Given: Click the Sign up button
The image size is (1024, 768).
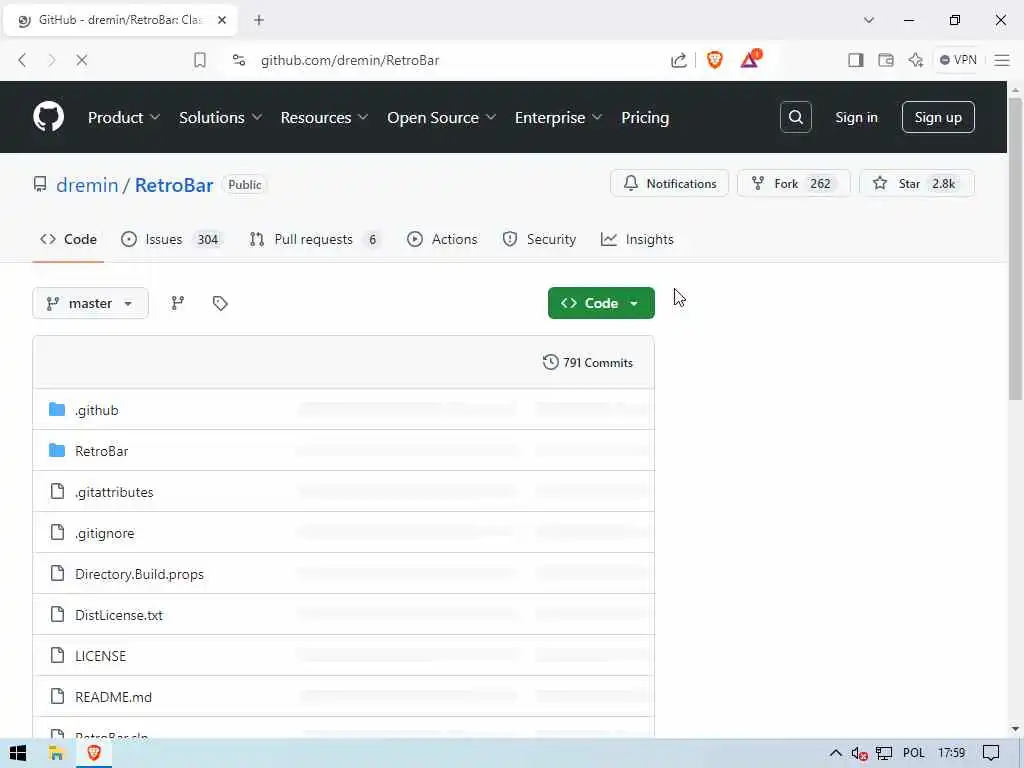Looking at the screenshot, I should pos(938,117).
